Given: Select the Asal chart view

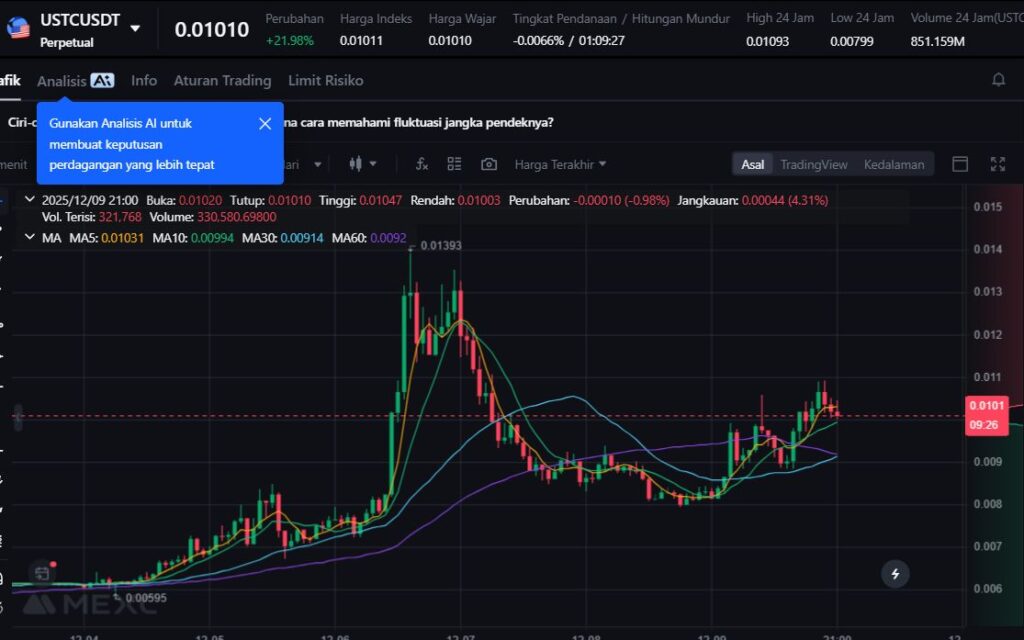Looking at the screenshot, I should click(x=752, y=164).
